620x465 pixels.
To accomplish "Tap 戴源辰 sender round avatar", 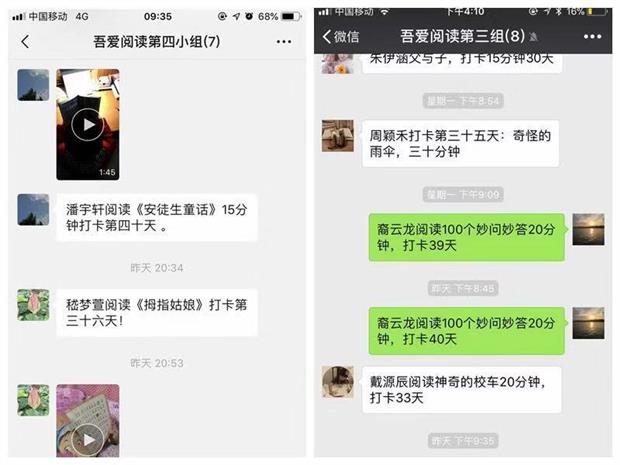I will click(338, 382).
